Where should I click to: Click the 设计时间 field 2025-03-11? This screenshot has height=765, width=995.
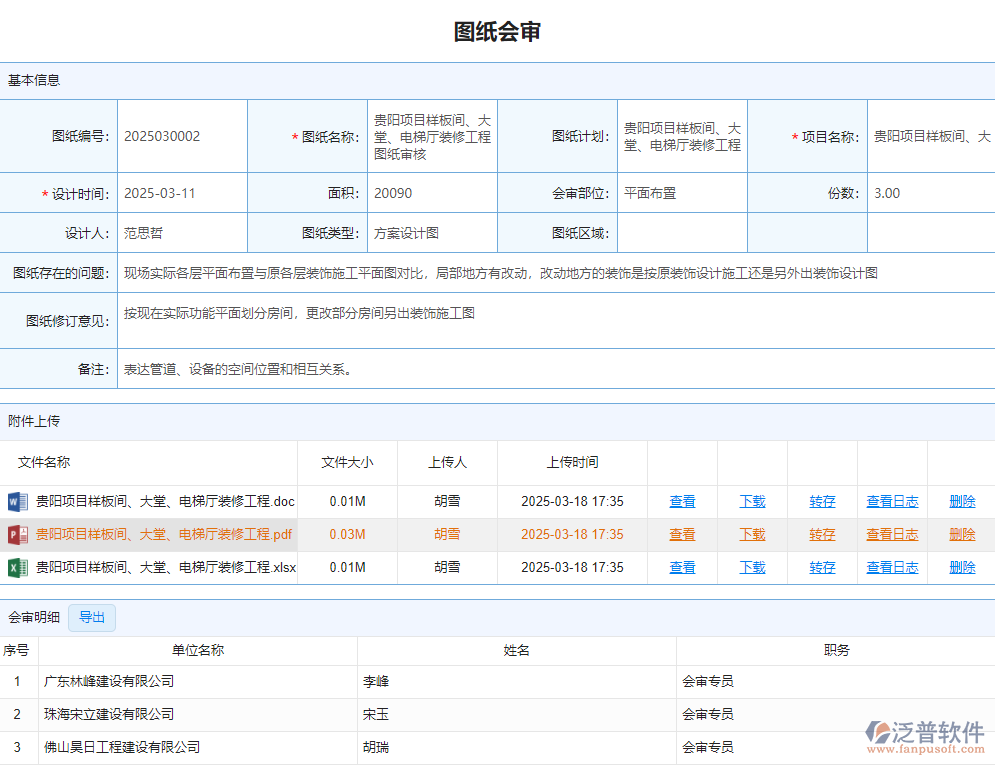[182, 194]
